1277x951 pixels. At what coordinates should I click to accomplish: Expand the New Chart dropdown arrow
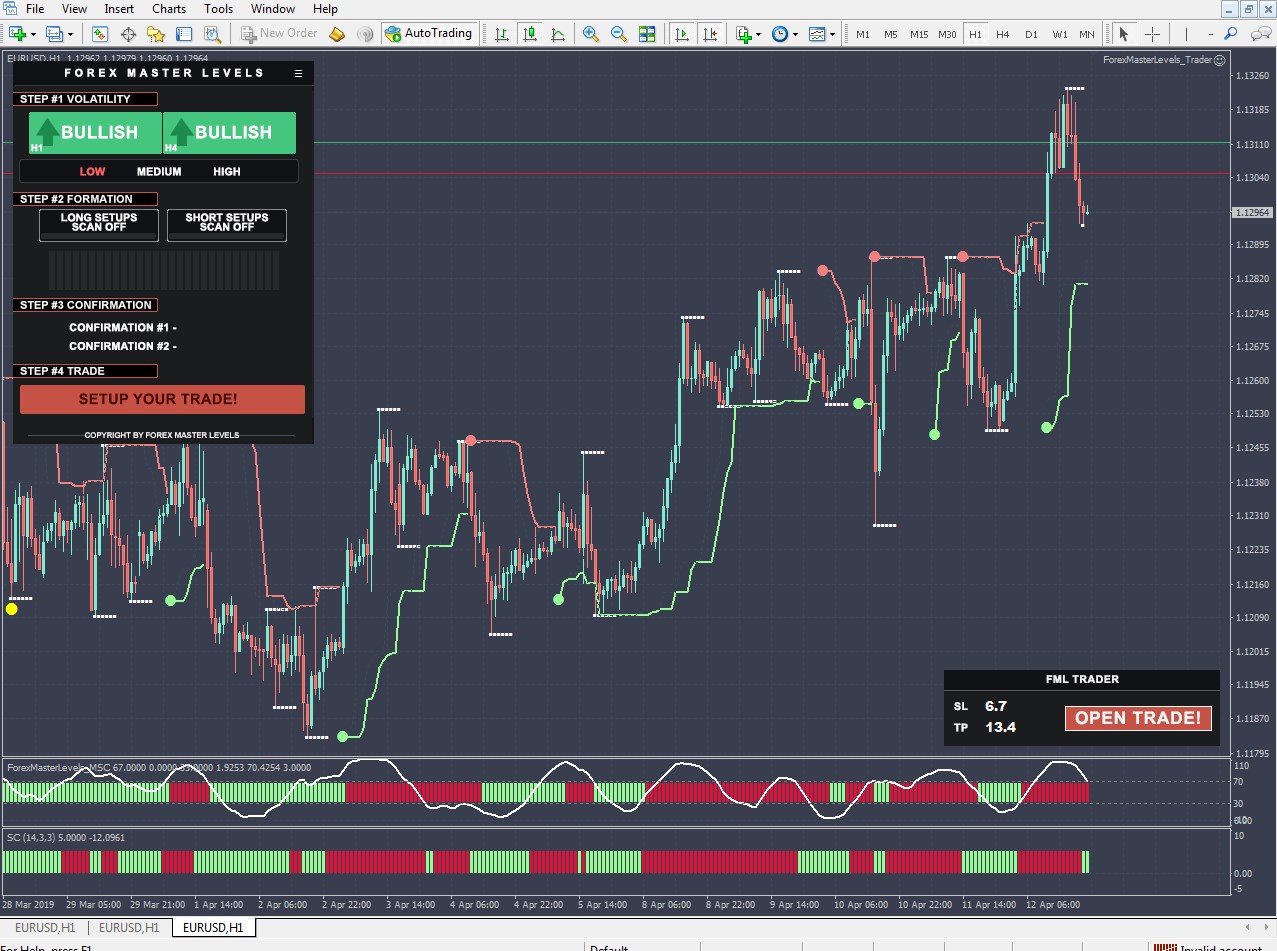click(x=33, y=33)
